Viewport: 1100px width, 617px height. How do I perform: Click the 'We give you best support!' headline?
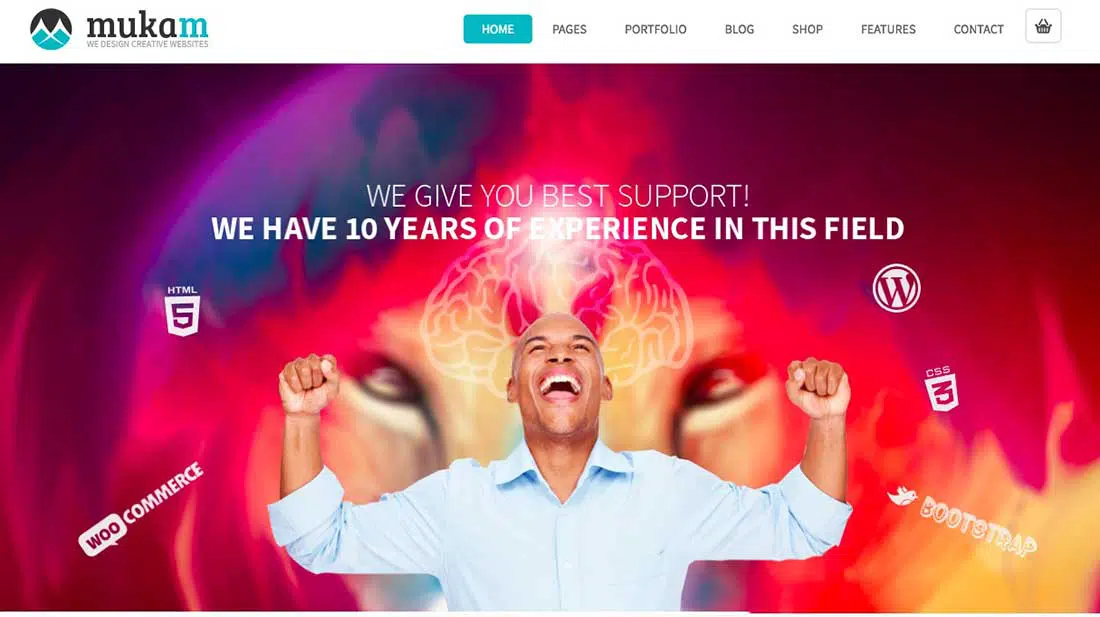558,196
